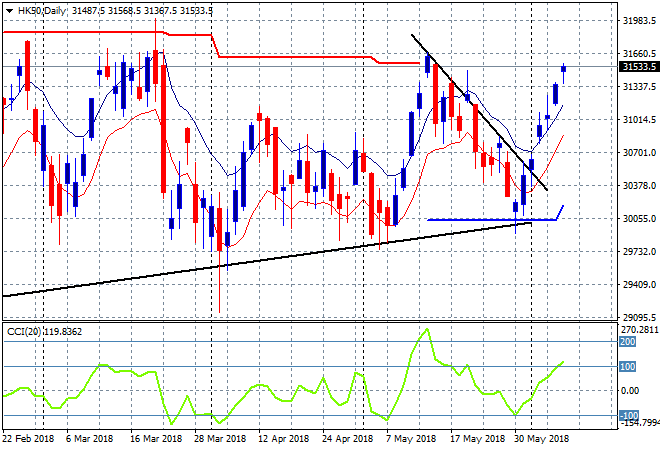Click the latest blue candlestick at far right

(x=564, y=69)
